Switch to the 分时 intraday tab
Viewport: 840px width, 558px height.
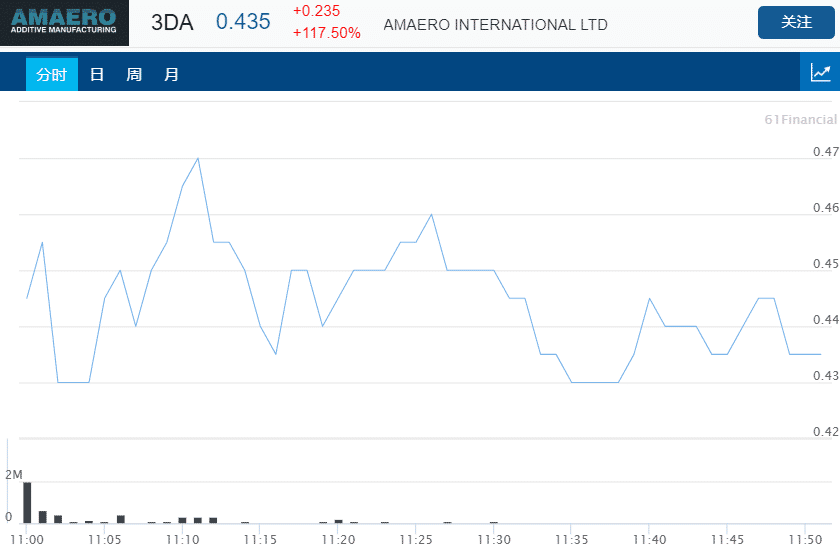(52, 74)
